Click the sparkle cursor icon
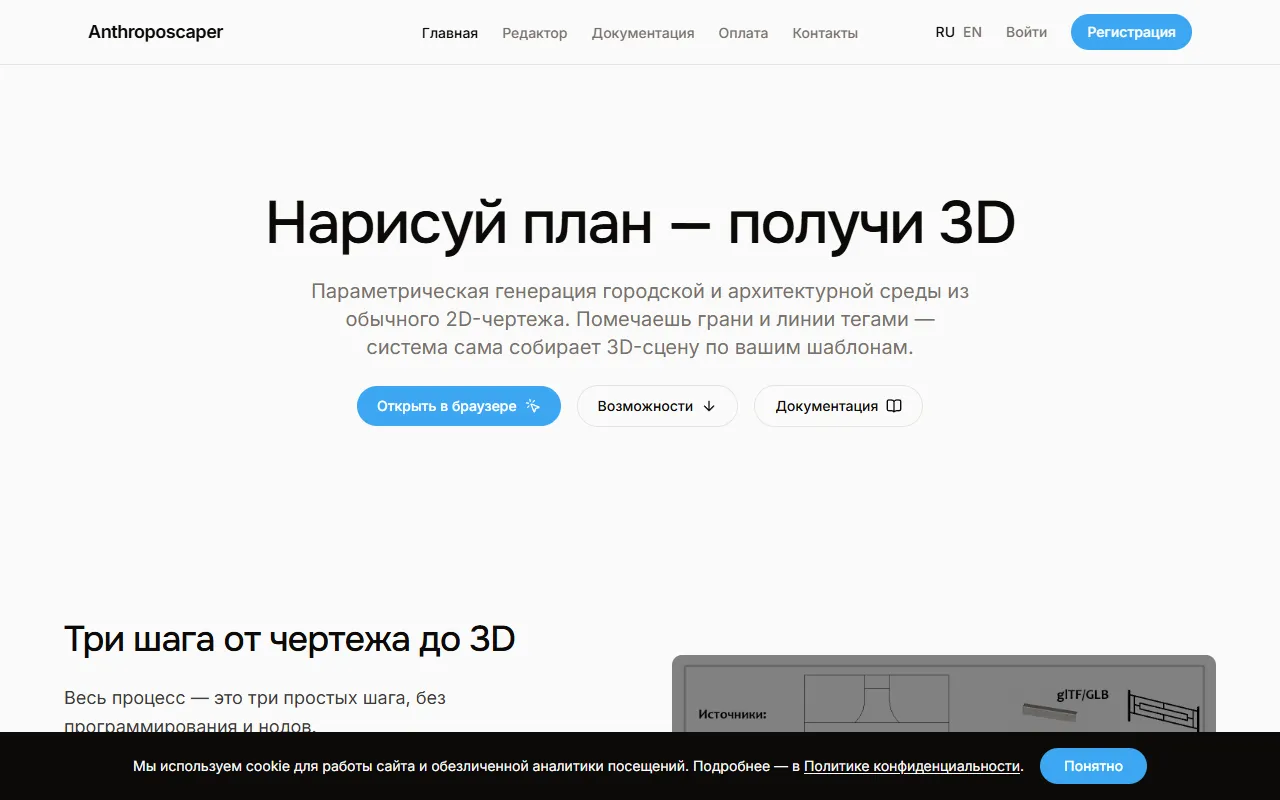 coord(532,406)
